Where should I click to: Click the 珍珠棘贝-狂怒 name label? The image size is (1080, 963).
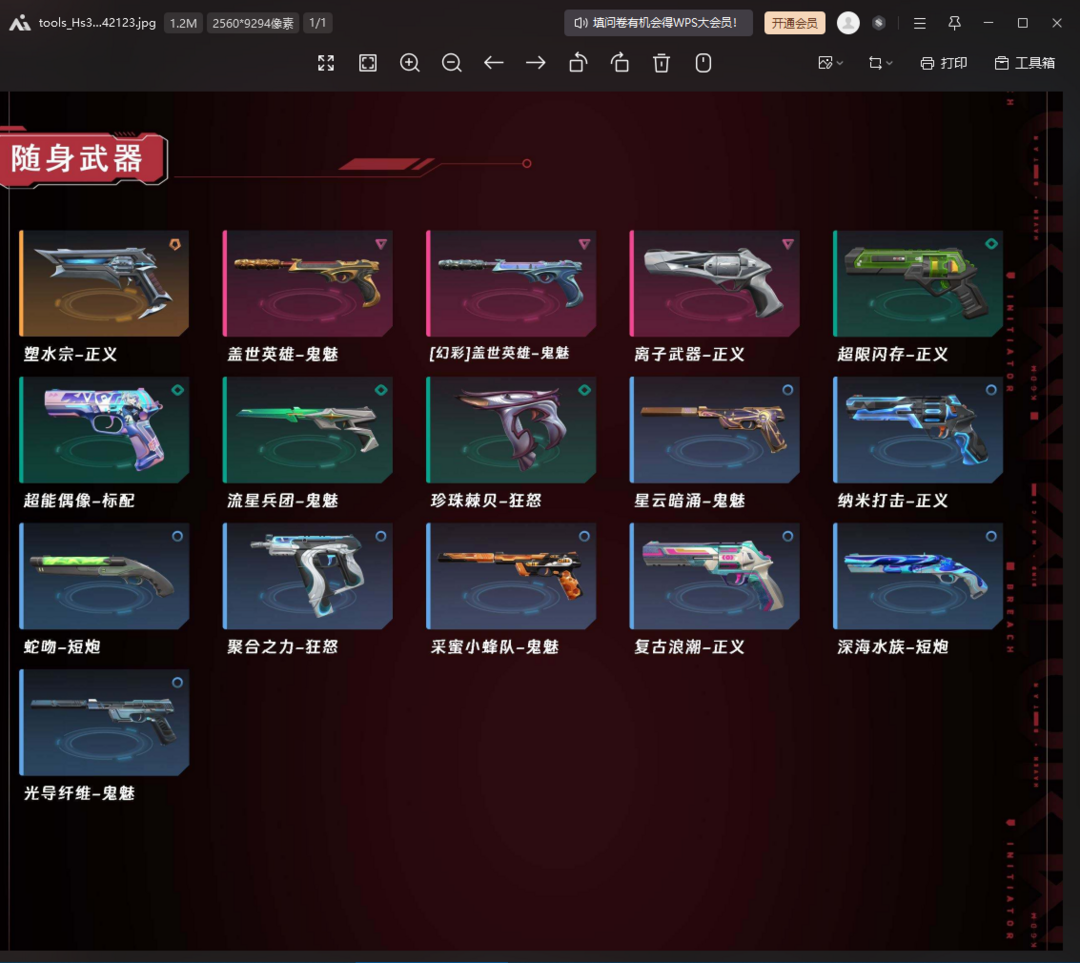486,500
